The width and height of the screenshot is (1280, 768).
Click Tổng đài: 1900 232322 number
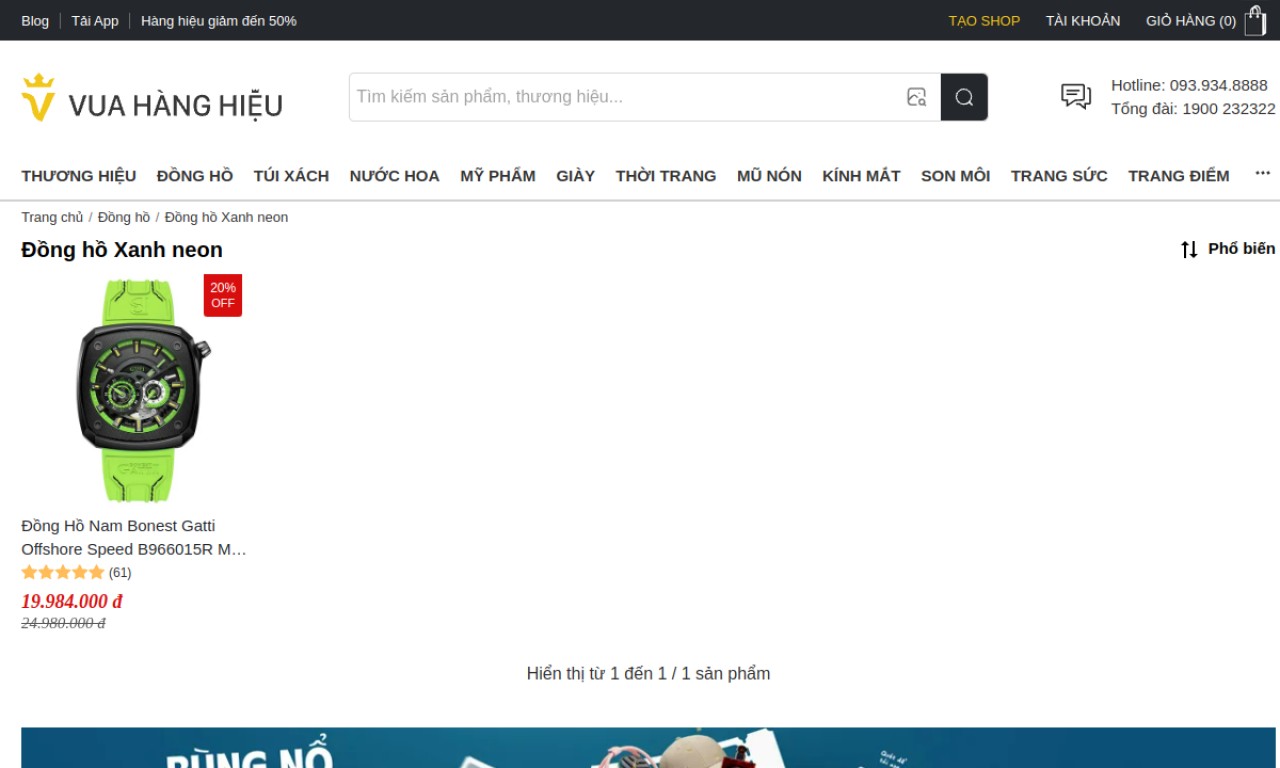pos(1193,108)
